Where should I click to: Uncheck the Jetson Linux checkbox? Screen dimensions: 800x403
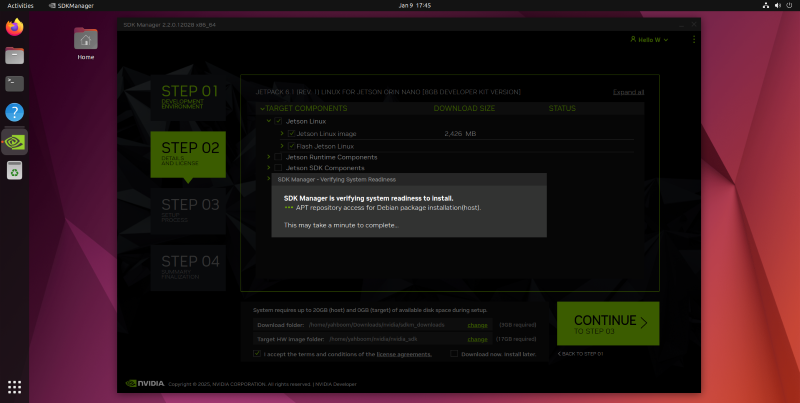click(278, 120)
